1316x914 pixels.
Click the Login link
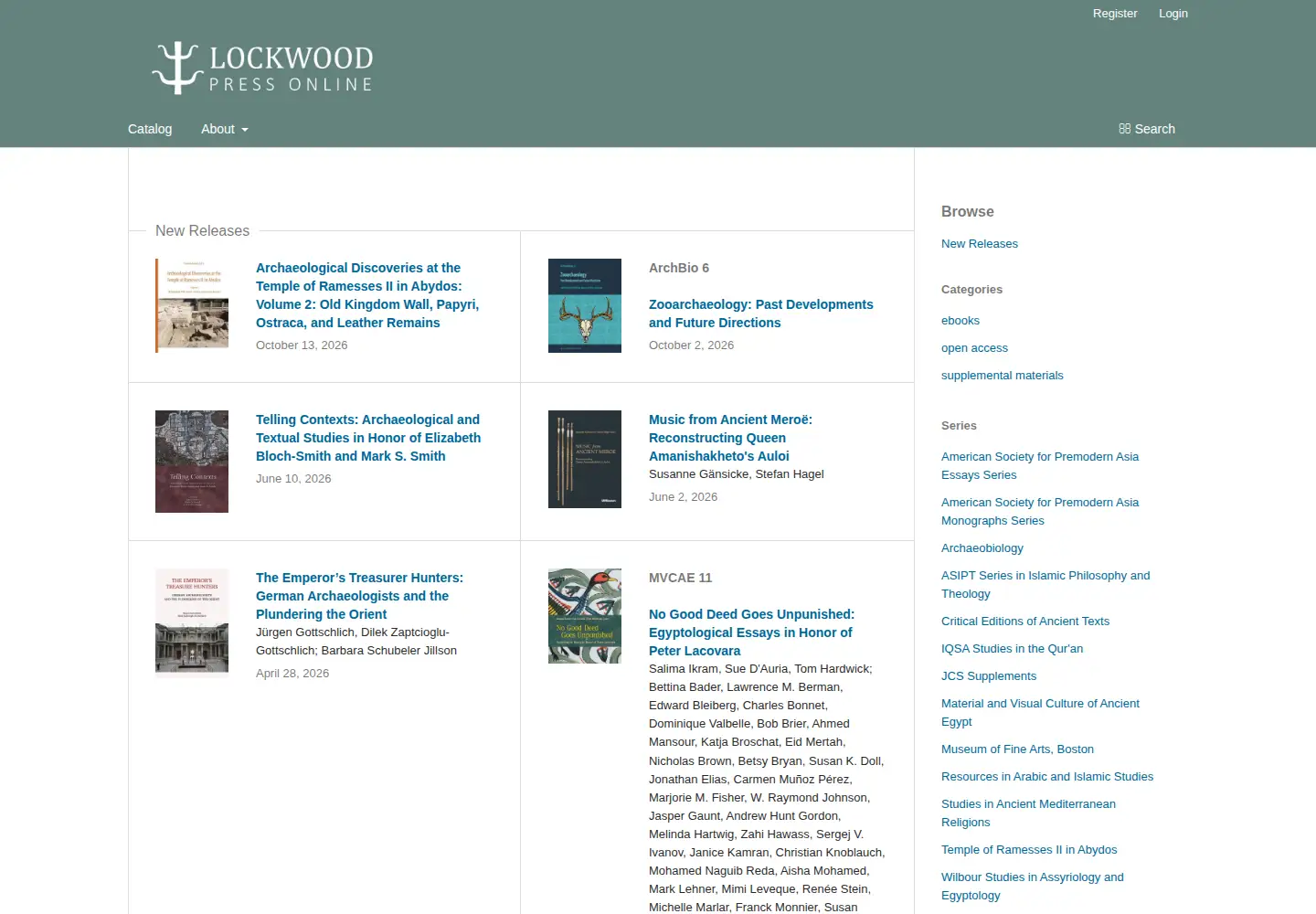point(1173,14)
